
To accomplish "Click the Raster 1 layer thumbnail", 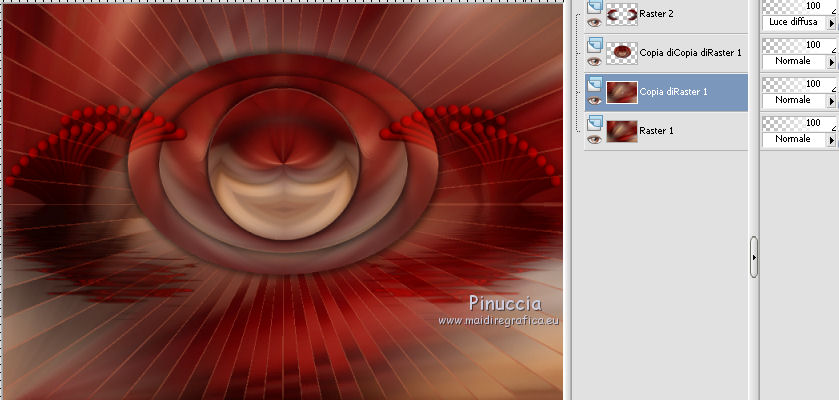I will pos(622,131).
